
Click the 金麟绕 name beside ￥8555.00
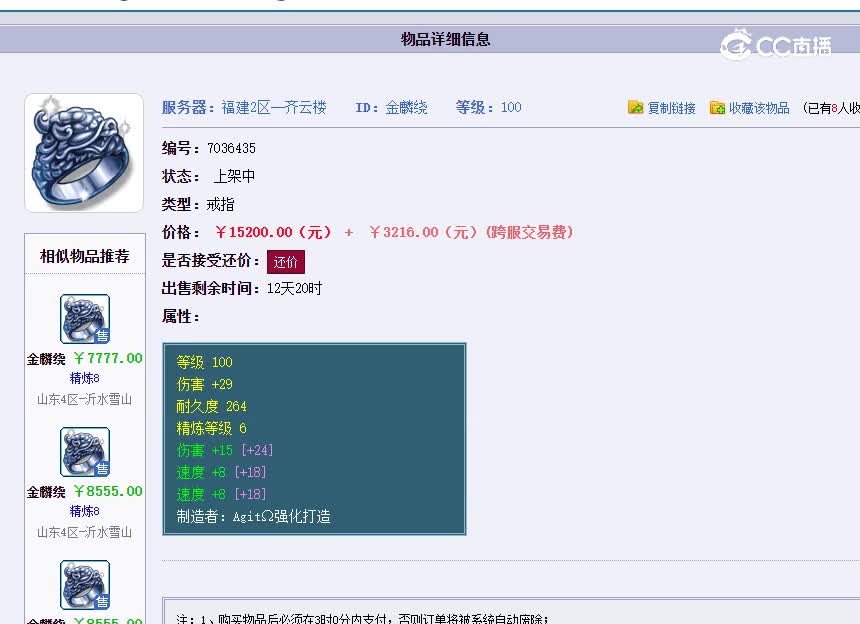46,492
